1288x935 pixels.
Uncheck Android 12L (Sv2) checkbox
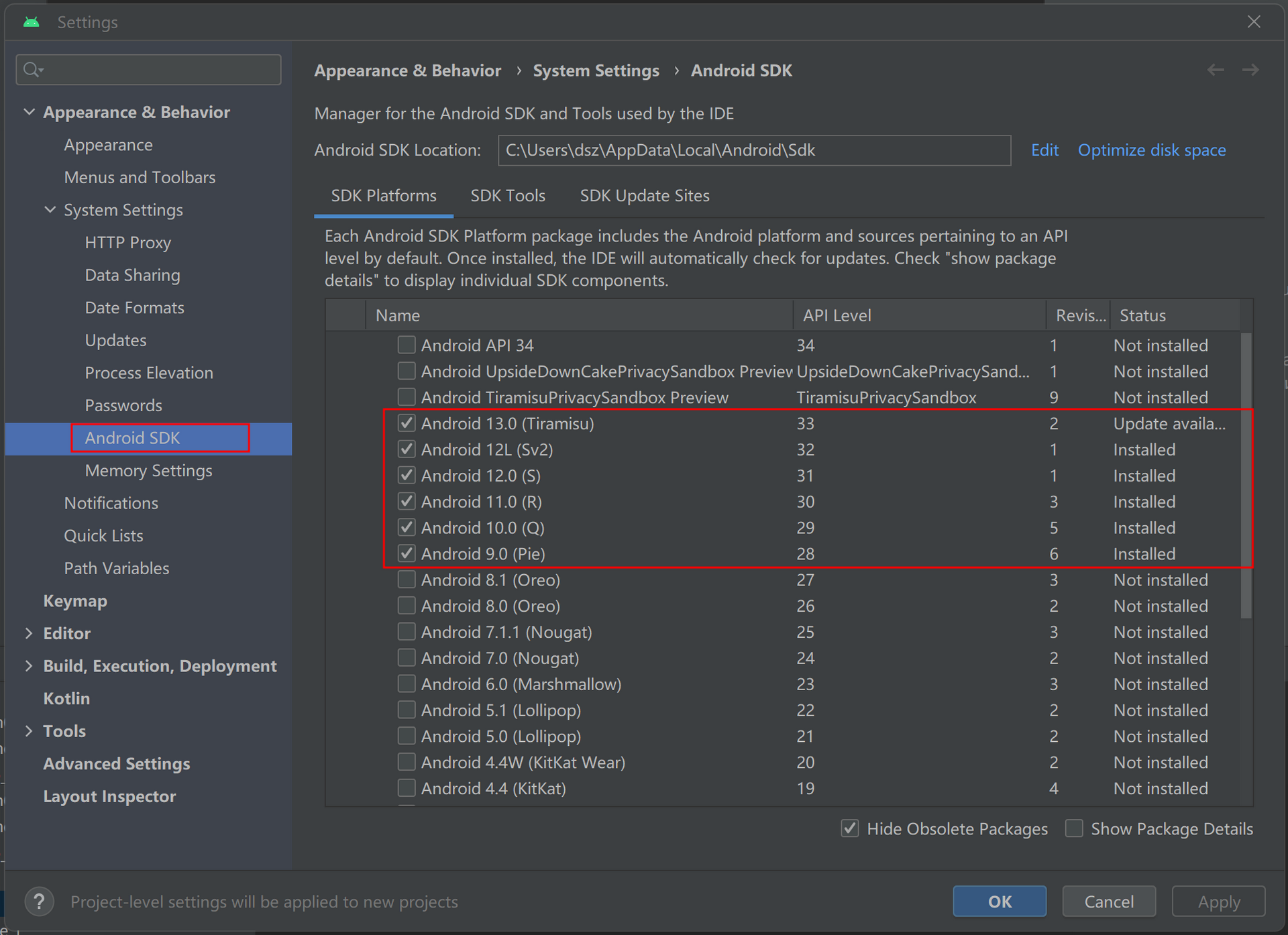(x=407, y=449)
